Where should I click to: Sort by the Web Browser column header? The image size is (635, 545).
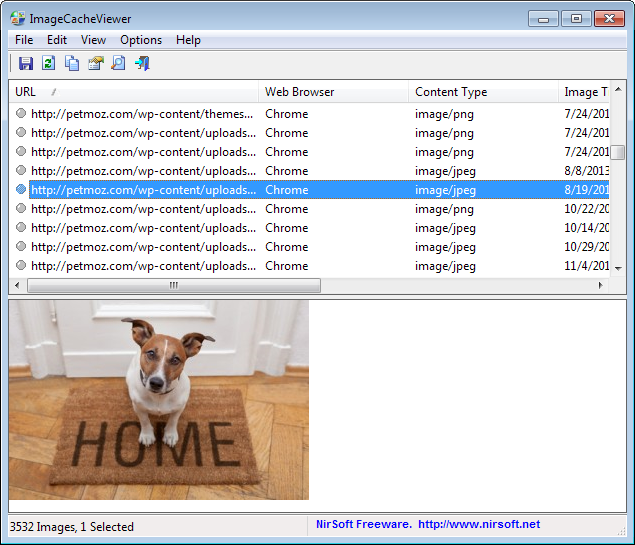click(333, 92)
